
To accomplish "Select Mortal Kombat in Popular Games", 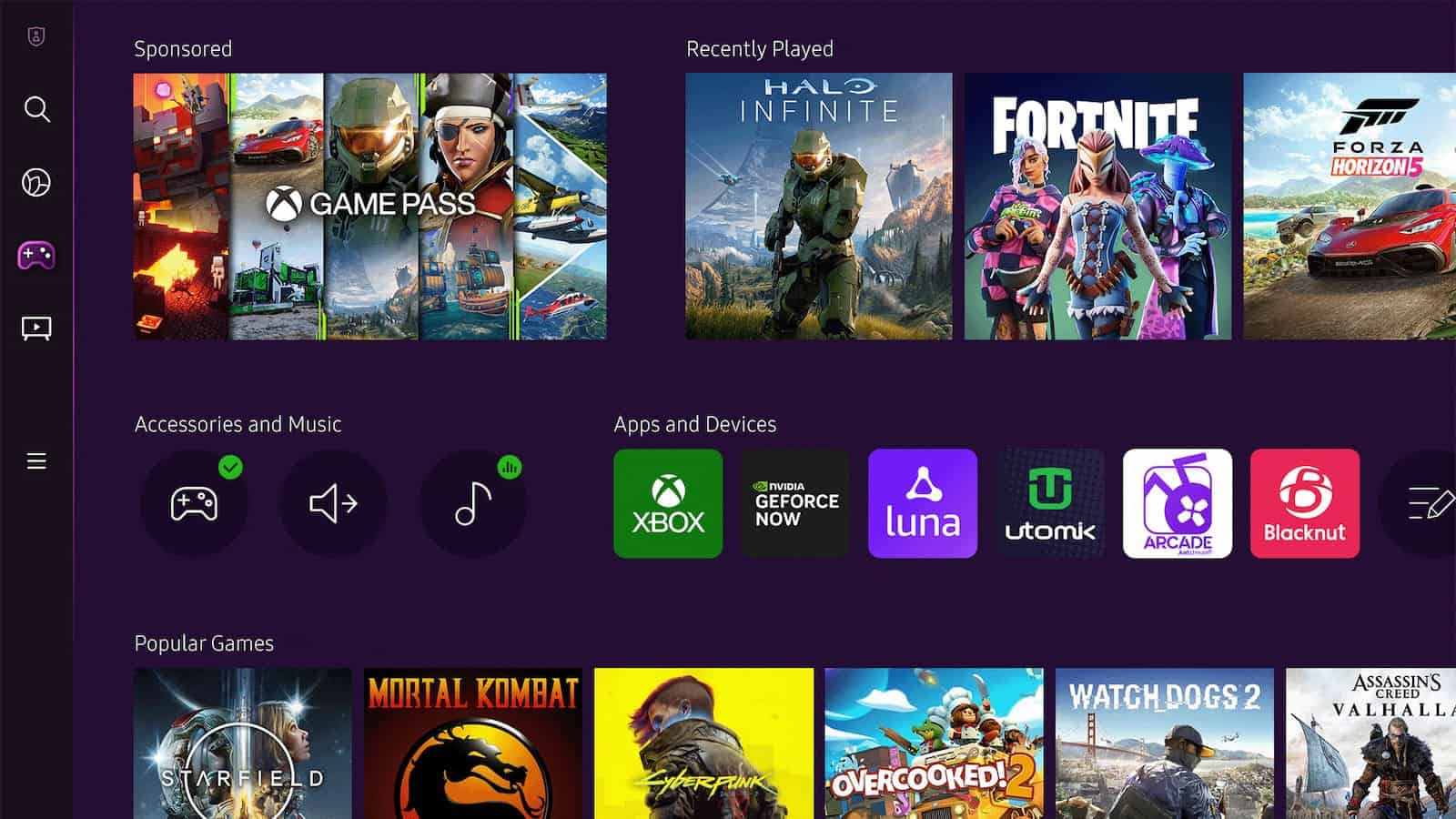I will coord(473,743).
